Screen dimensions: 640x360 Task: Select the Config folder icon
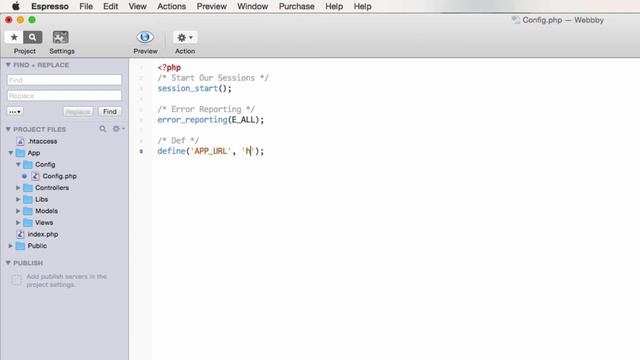[x=28, y=164]
